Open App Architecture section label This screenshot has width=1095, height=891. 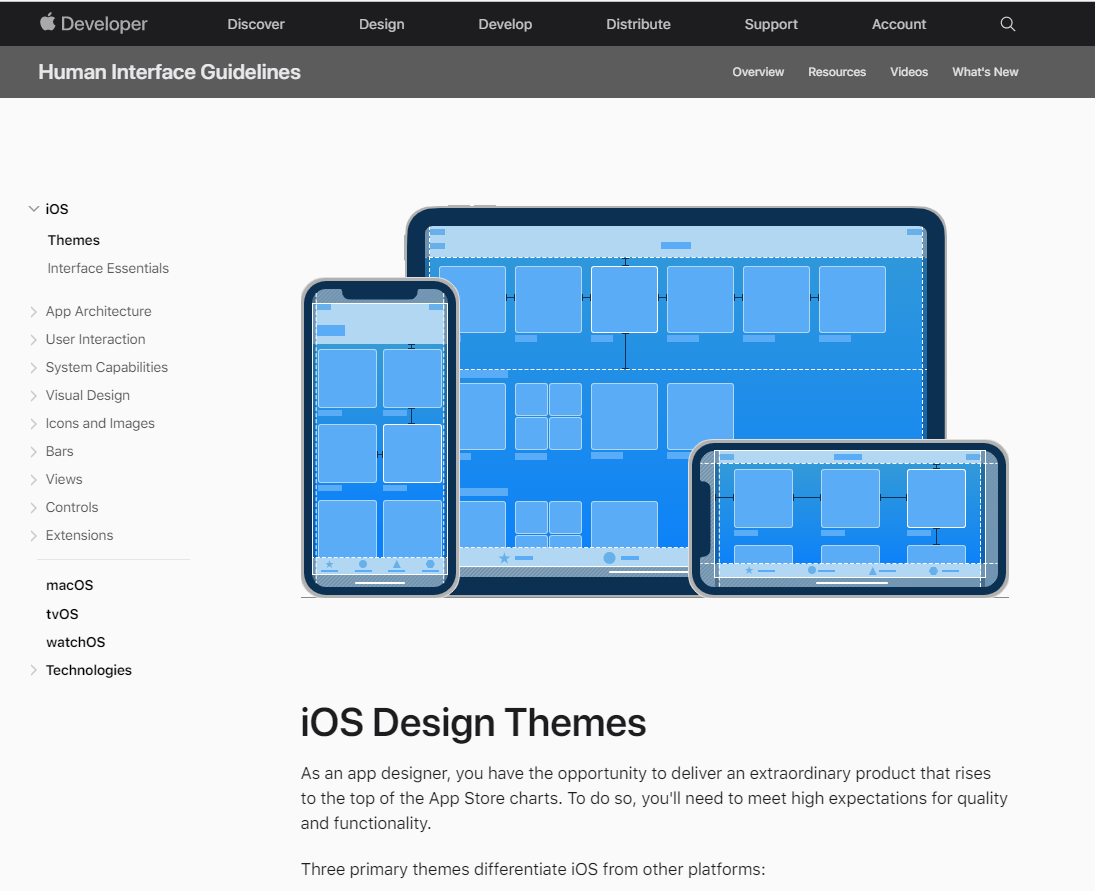(98, 311)
